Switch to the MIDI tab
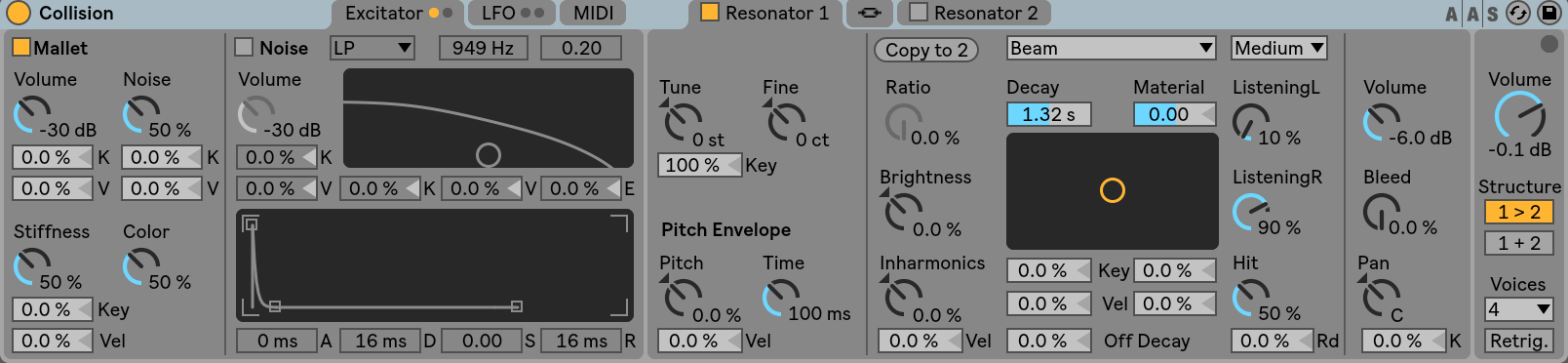The height and width of the screenshot is (363, 1568). (593, 13)
